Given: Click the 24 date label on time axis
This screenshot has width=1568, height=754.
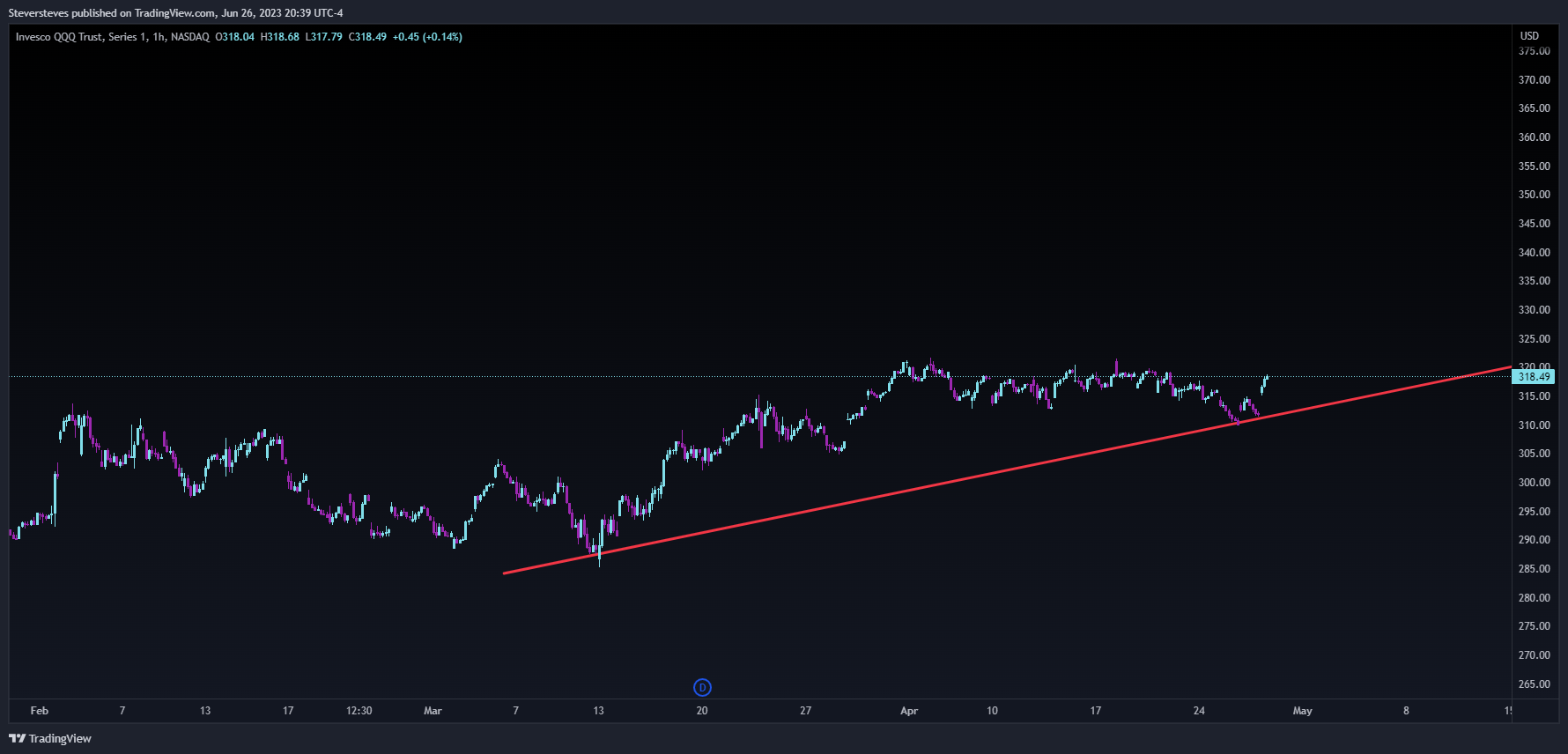Looking at the screenshot, I should click(x=1199, y=711).
